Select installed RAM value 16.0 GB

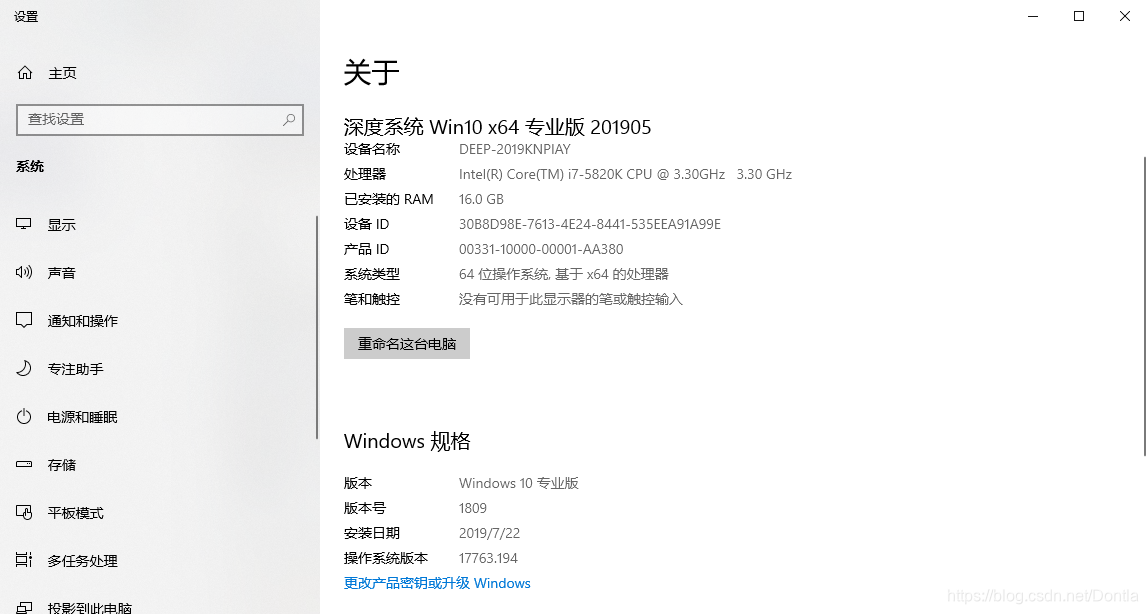click(x=481, y=199)
